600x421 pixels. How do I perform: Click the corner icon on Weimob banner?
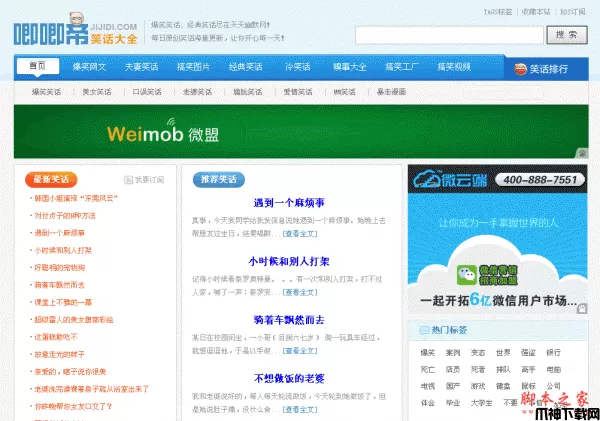(x=582, y=153)
